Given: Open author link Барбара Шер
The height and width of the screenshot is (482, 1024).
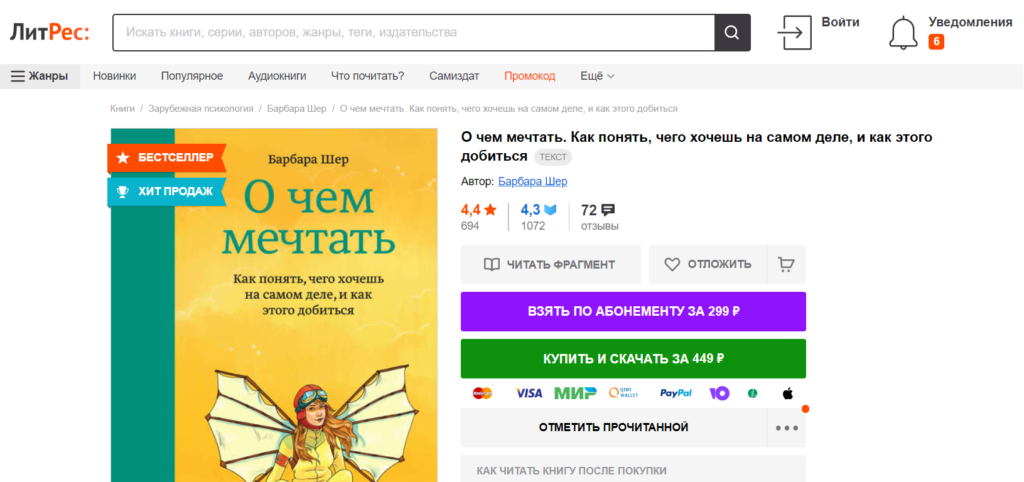Looking at the screenshot, I should [x=532, y=181].
